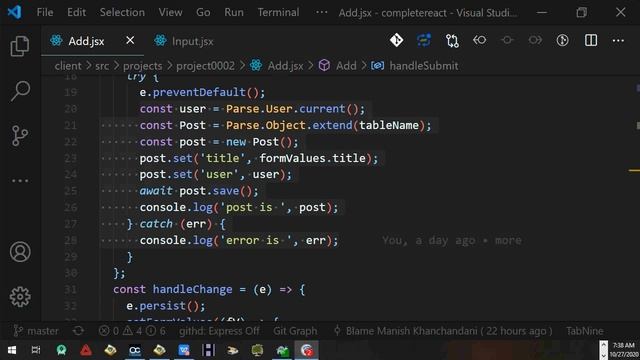Toggle file blame icon in toolbar

coord(563,40)
